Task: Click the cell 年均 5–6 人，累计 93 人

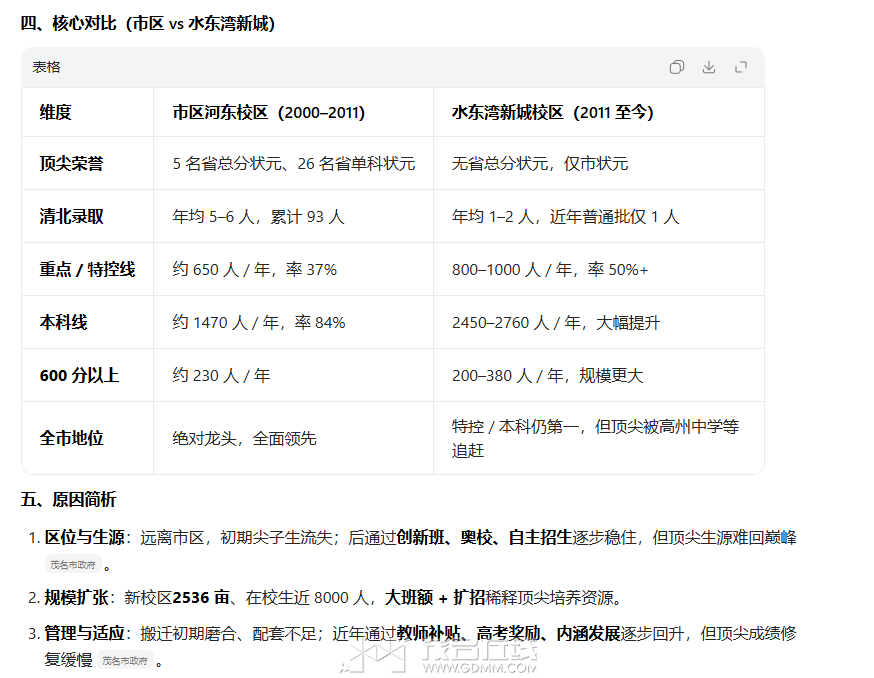Action: (x=258, y=217)
